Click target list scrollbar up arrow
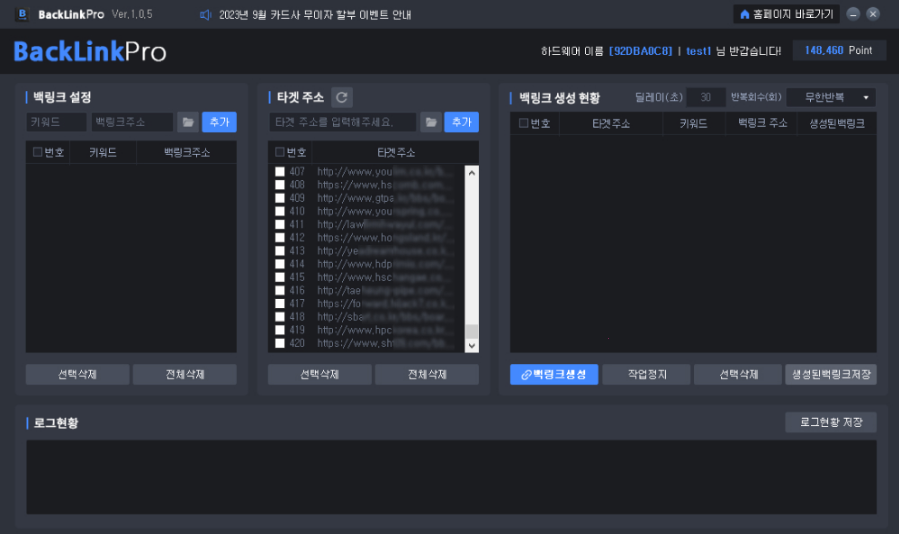This screenshot has height=534, width=899. click(x=472, y=173)
